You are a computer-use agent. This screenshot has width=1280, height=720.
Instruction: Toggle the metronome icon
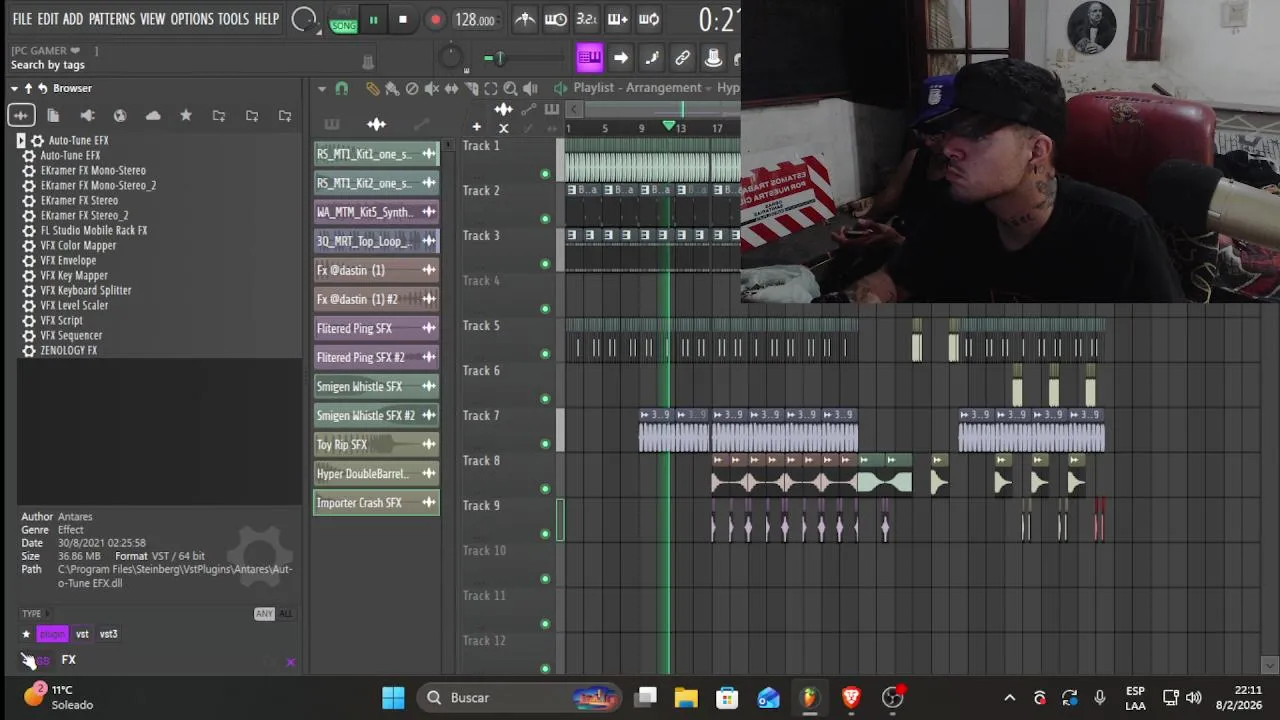pyautogui.click(x=525, y=19)
